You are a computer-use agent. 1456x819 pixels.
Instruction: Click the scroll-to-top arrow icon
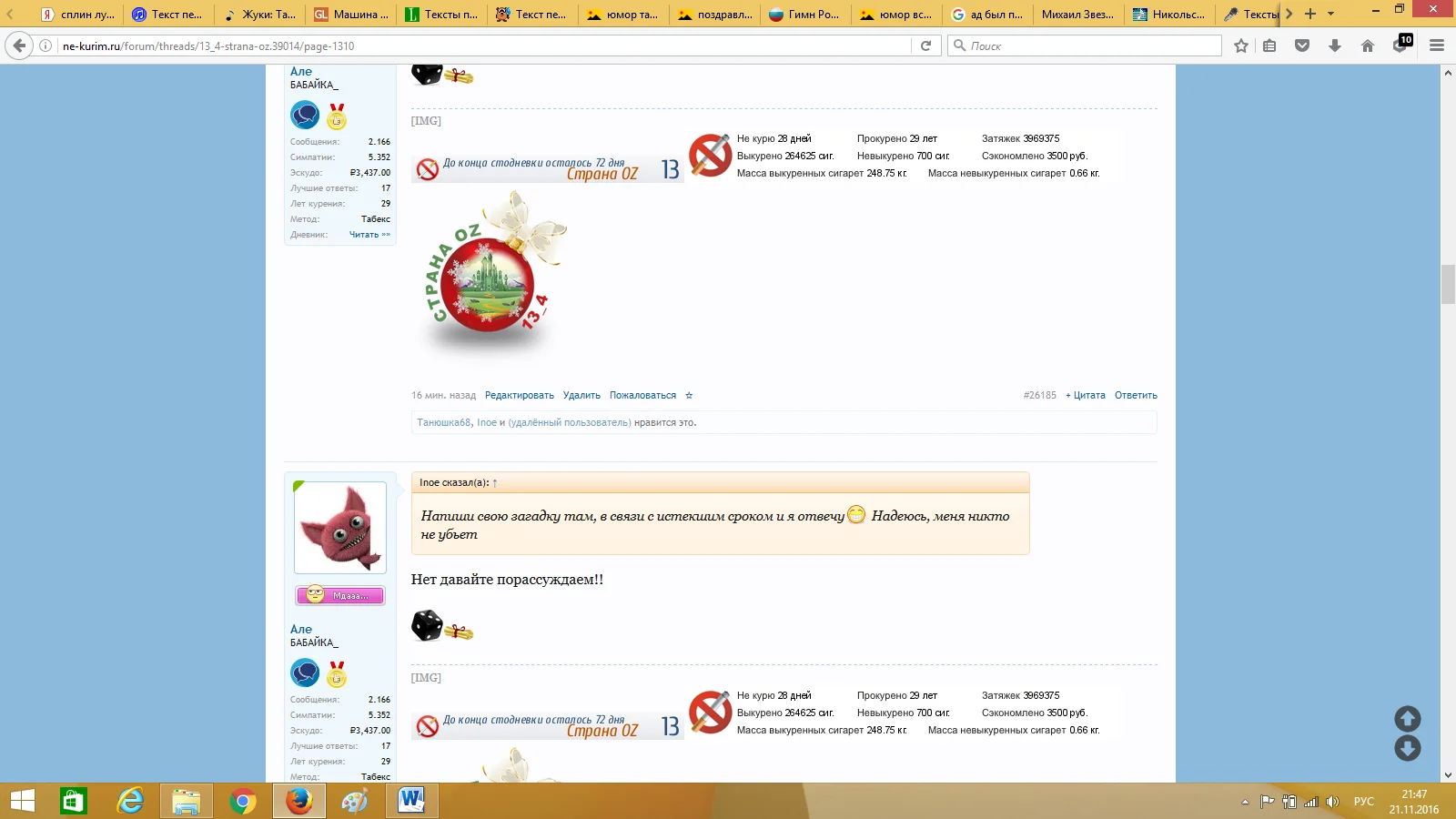pyautogui.click(x=1407, y=719)
